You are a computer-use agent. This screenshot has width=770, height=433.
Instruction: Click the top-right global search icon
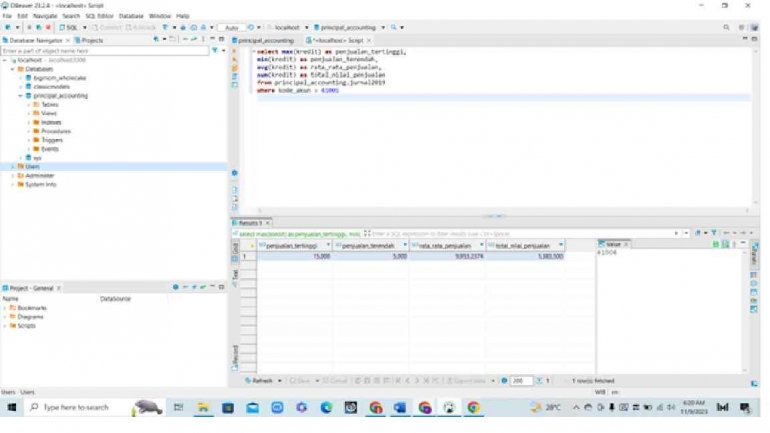coord(726,27)
